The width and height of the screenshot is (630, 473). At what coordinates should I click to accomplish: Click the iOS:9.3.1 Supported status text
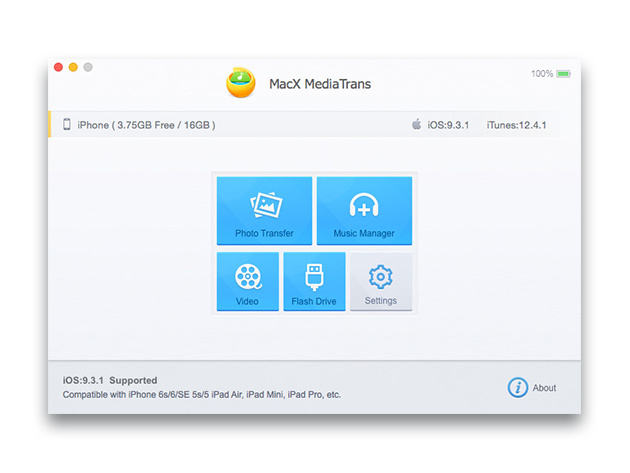(110, 380)
